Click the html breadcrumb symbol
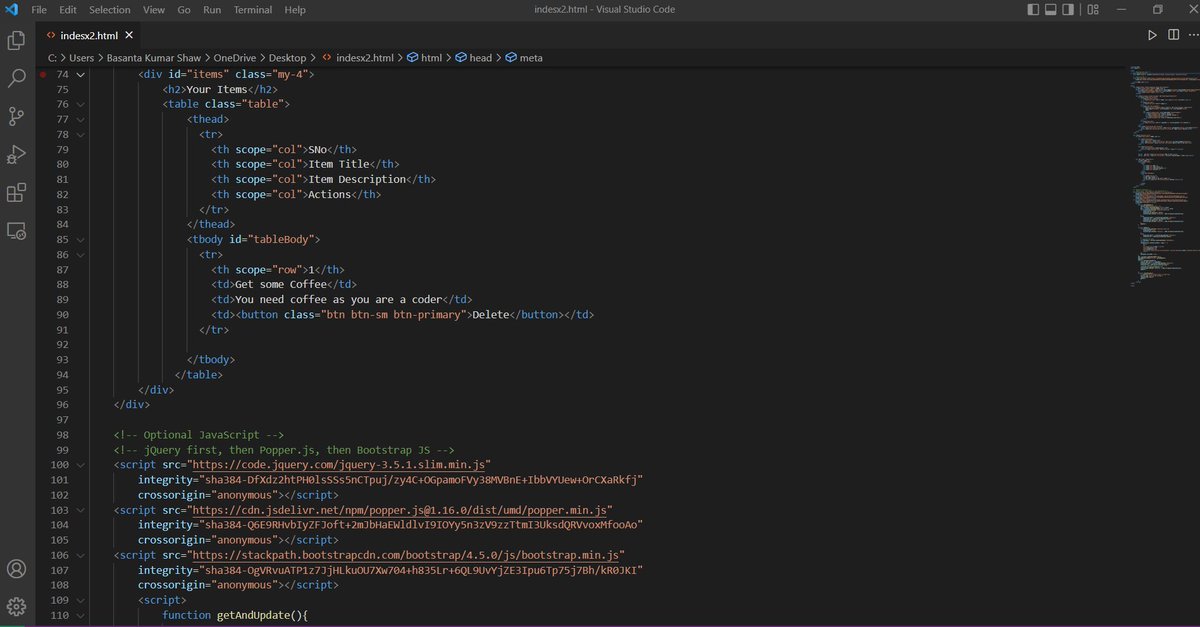1200x627 pixels. click(431, 58)
